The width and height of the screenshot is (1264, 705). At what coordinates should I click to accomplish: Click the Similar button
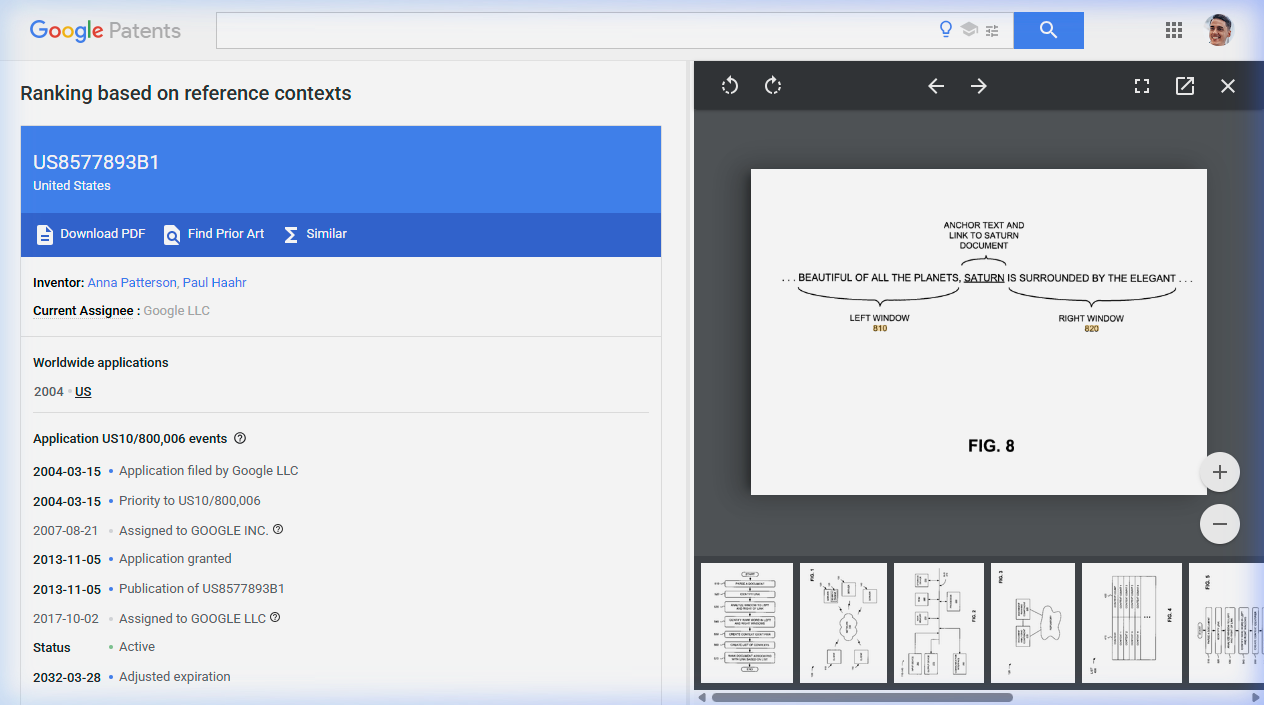tap(315, 234)
